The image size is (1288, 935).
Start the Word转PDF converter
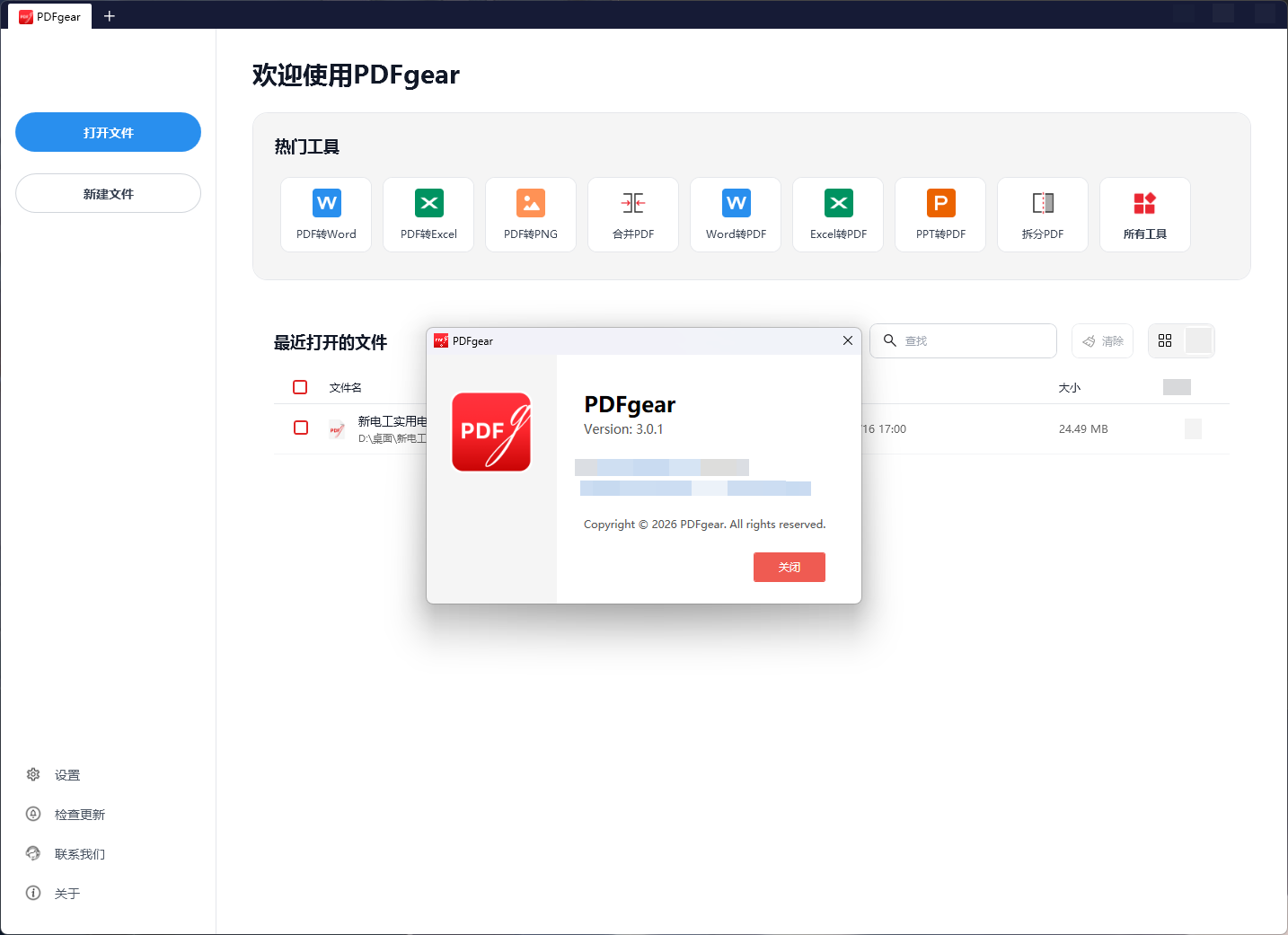736,215
